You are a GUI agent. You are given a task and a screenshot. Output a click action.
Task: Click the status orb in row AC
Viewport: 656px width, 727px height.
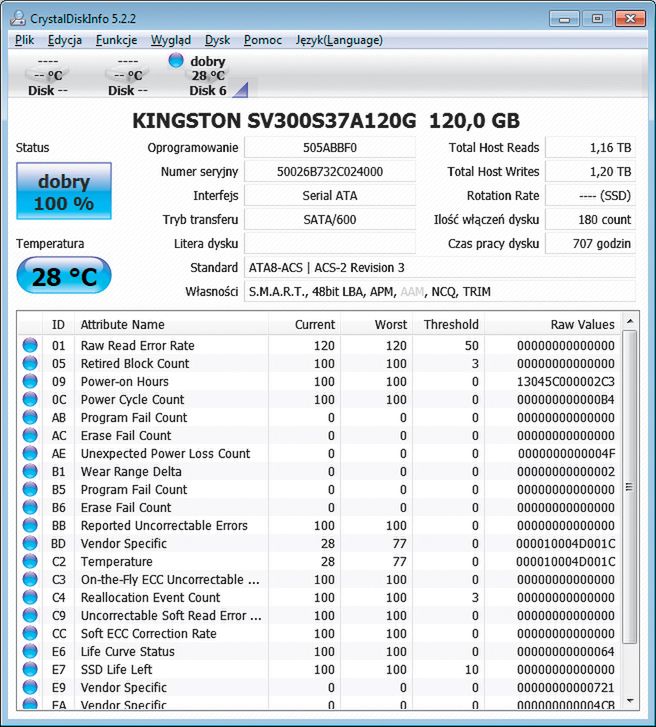[30, 435]
